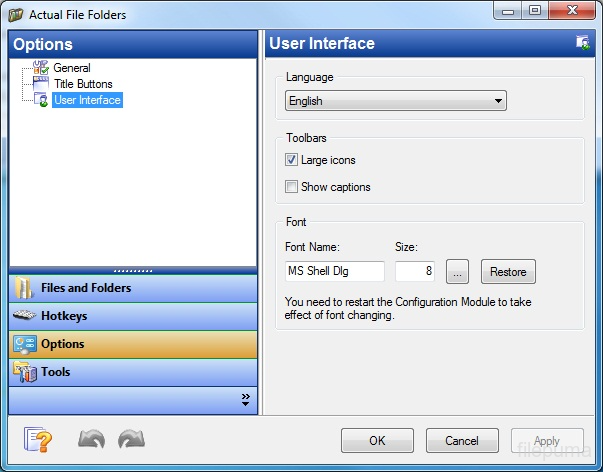Click the undo arrow icon
This screenshot has height=472, width=603.
pyautogui.click(x=92, y=440)
